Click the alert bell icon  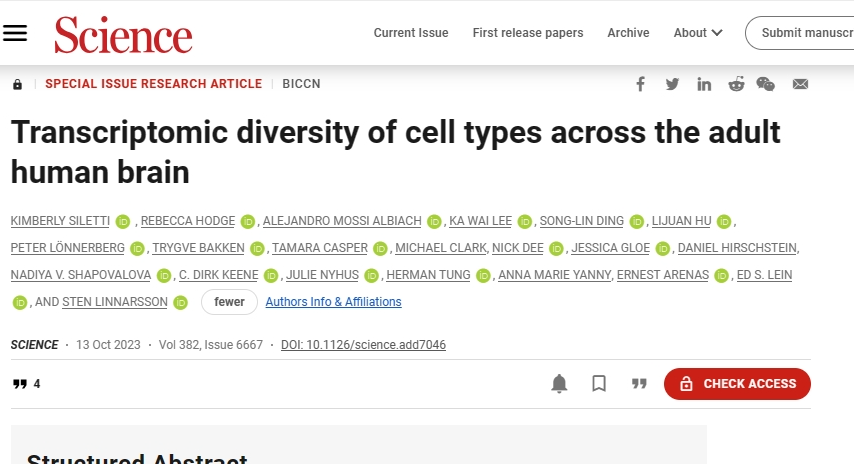560,384
